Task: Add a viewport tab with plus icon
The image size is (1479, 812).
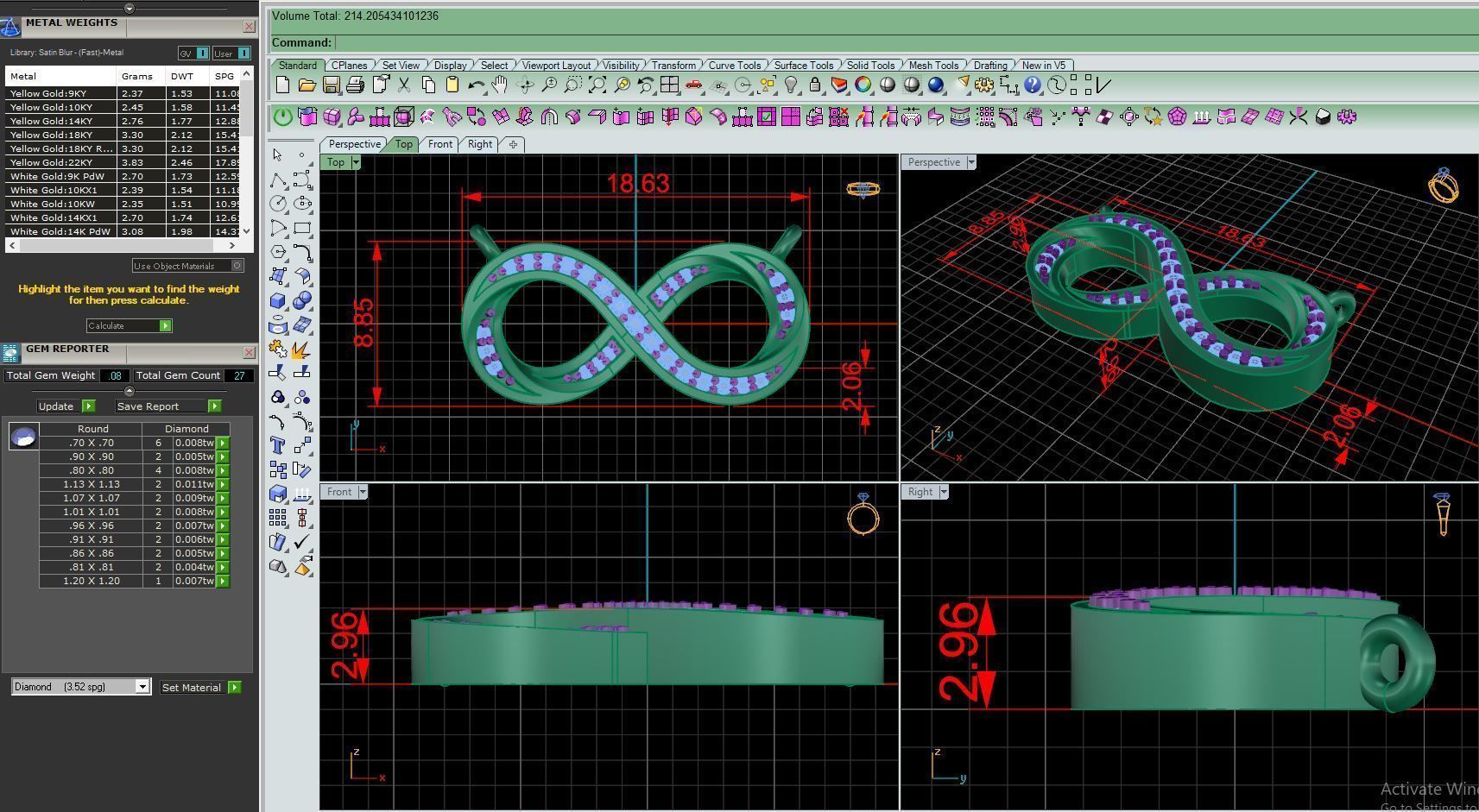Action: click(x=513, y=144)
